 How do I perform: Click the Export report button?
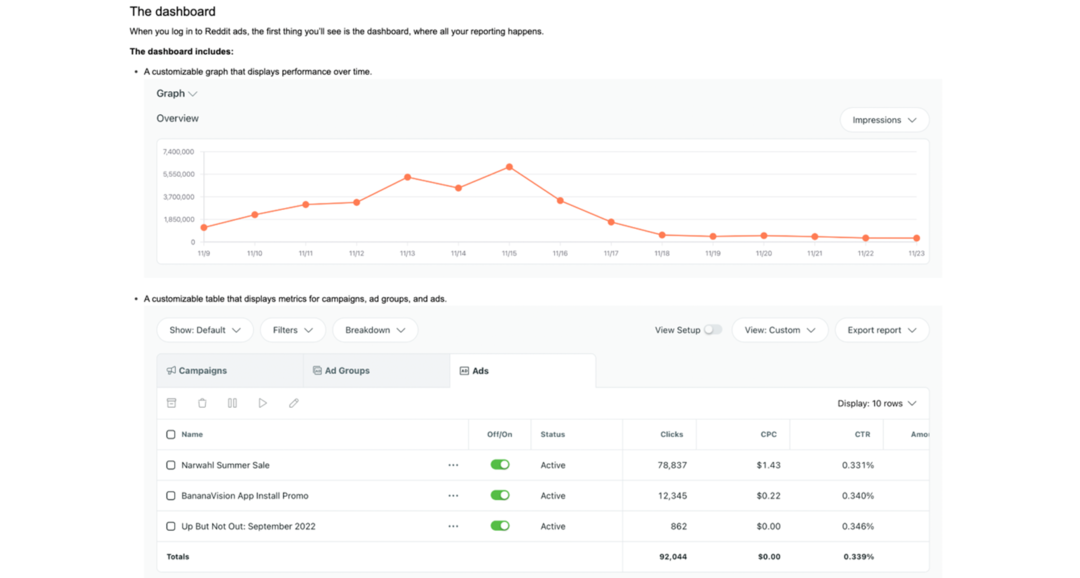point(882,330)
